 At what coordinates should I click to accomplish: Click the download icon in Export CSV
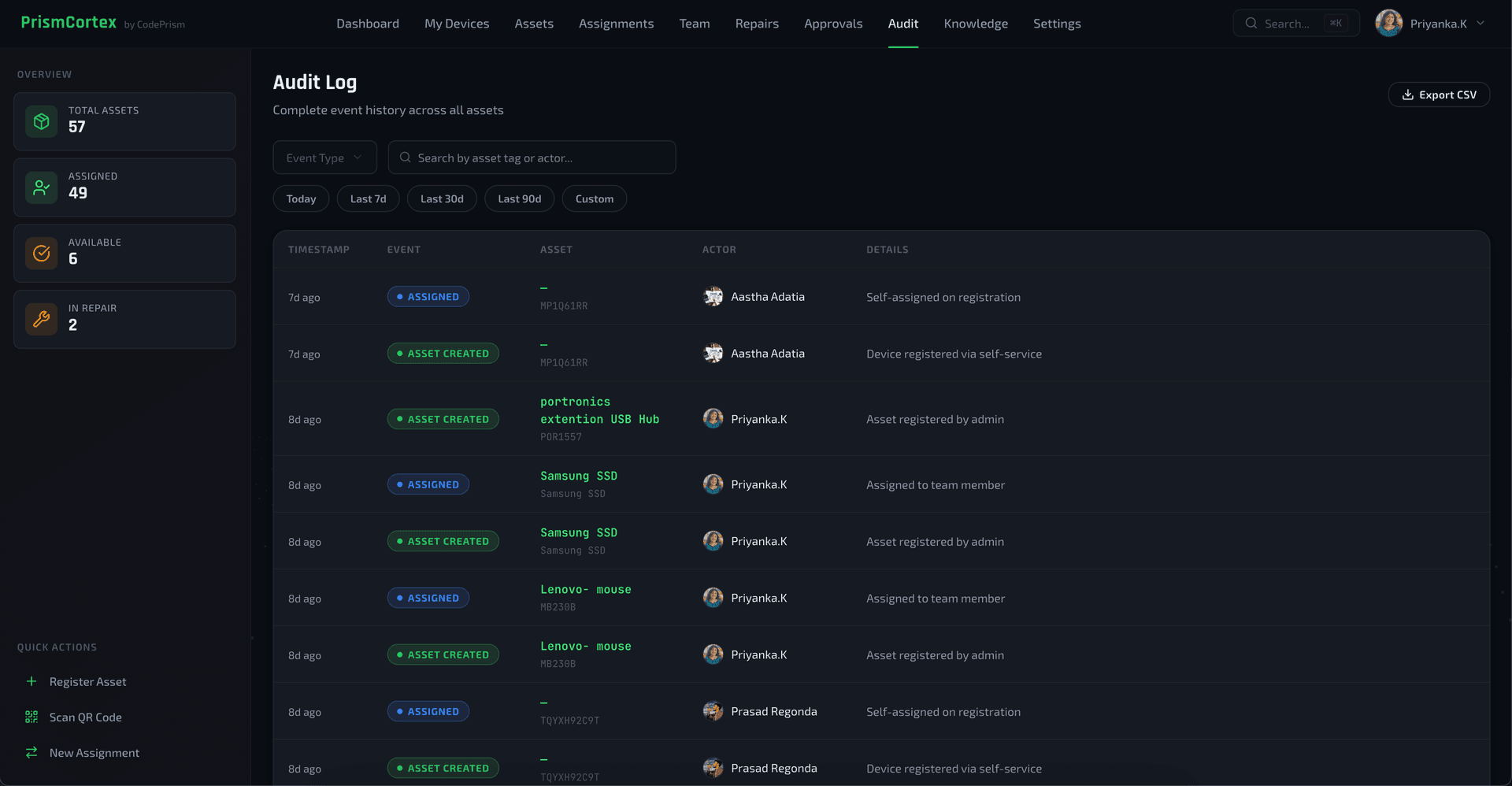(1407, 95)
